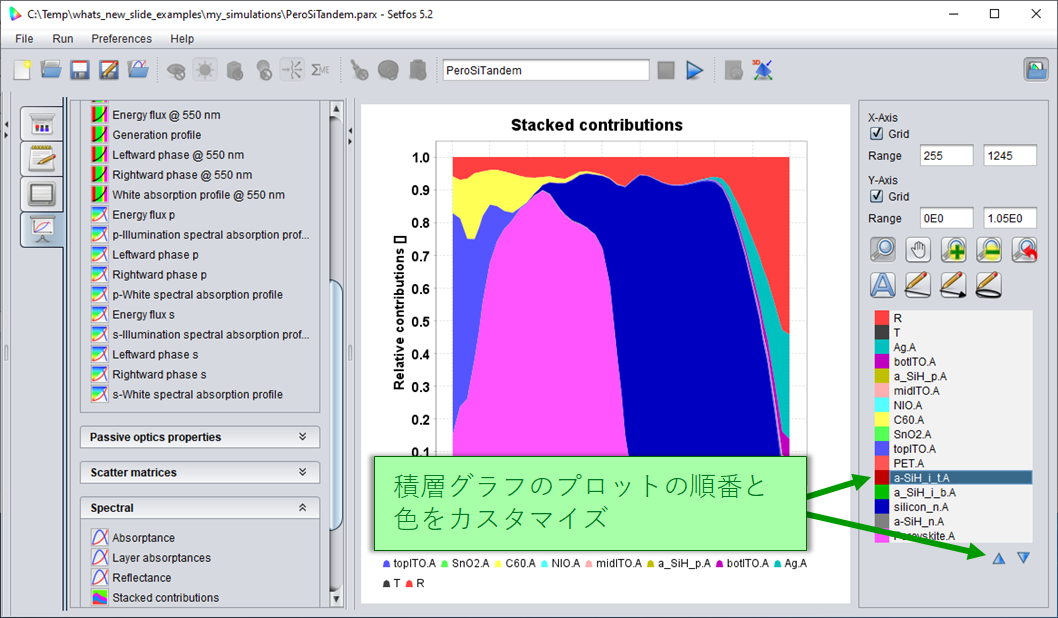Select Layer absorptances result
The height and width of the screenshot is (618, 1058).
point(161,558)
